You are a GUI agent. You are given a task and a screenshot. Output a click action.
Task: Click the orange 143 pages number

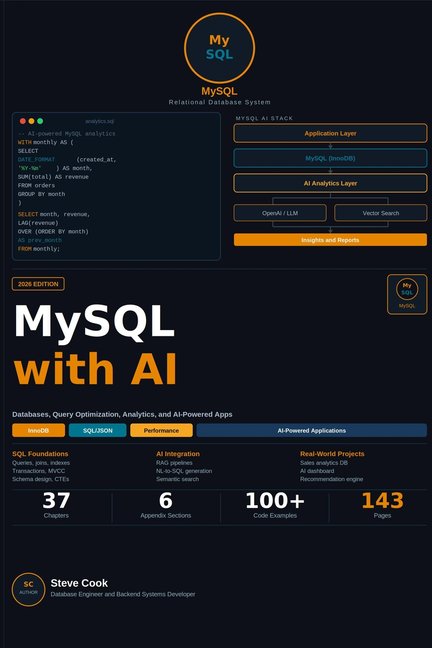(382, 500)
